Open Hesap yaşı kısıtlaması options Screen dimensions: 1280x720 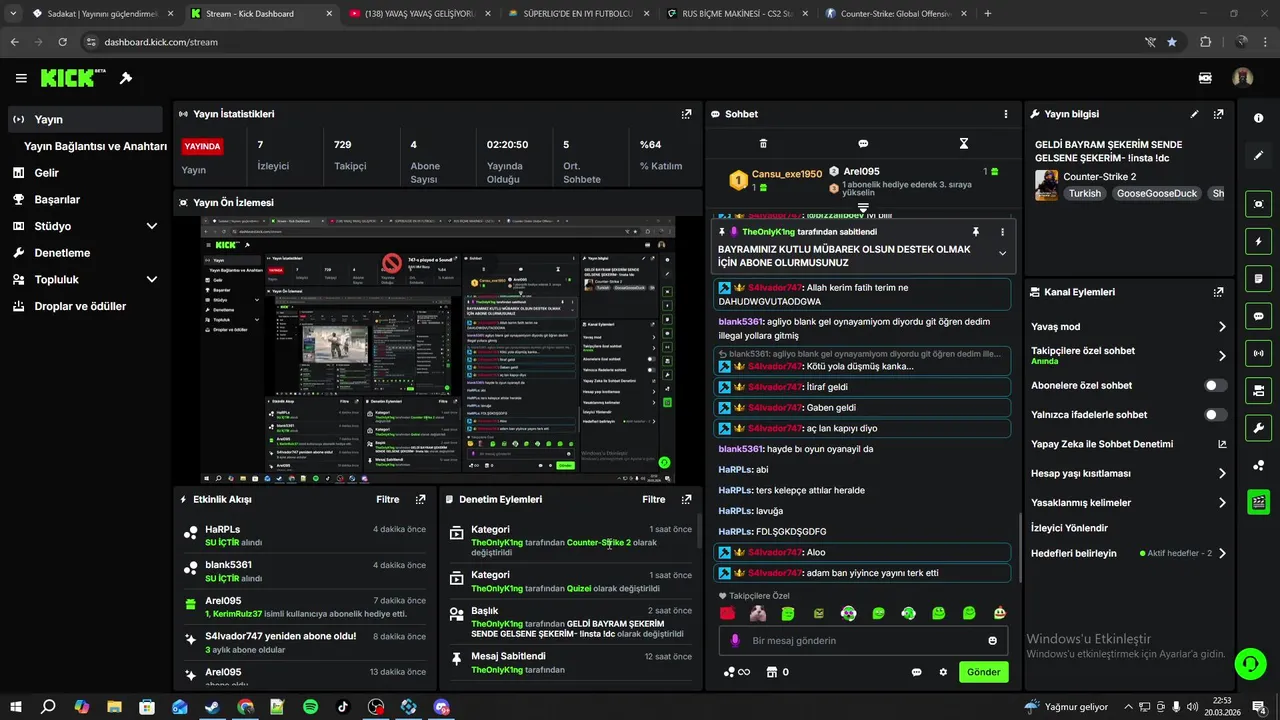(1222, 473)
